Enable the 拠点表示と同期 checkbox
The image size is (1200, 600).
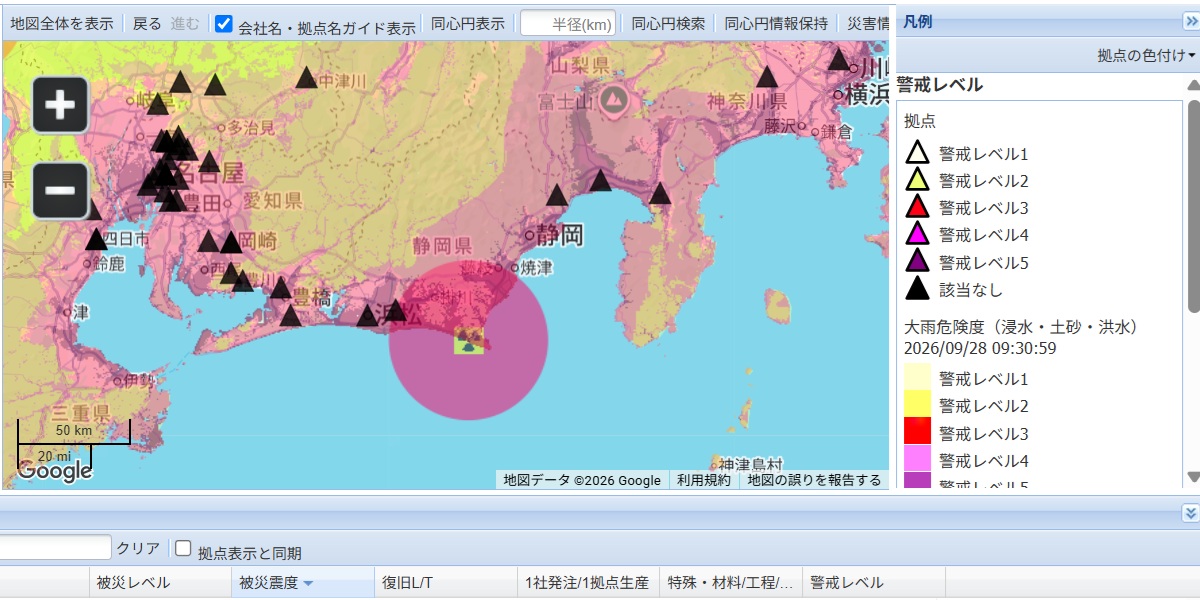183,548
